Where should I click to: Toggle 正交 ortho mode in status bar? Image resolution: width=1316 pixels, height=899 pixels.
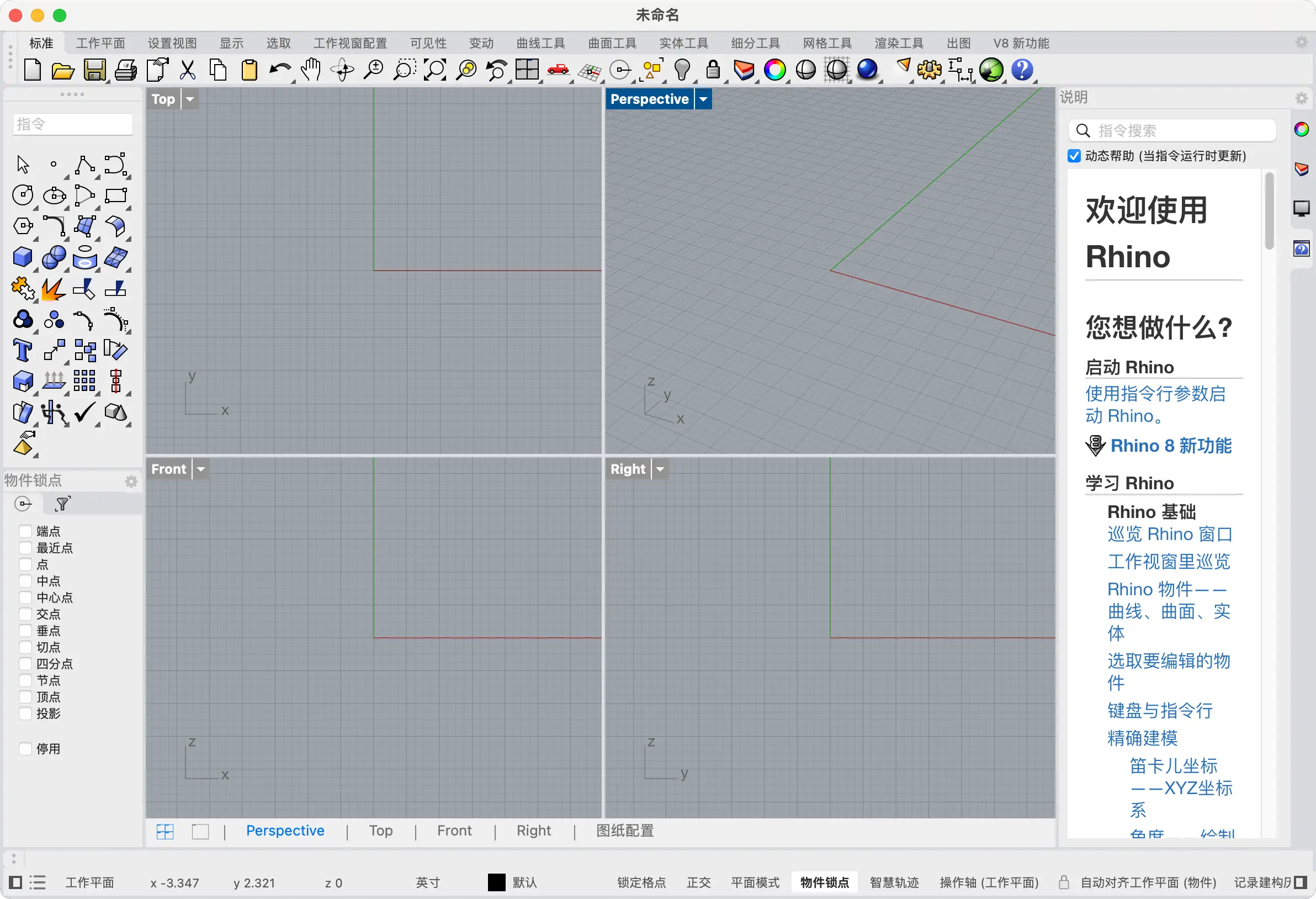698,882
